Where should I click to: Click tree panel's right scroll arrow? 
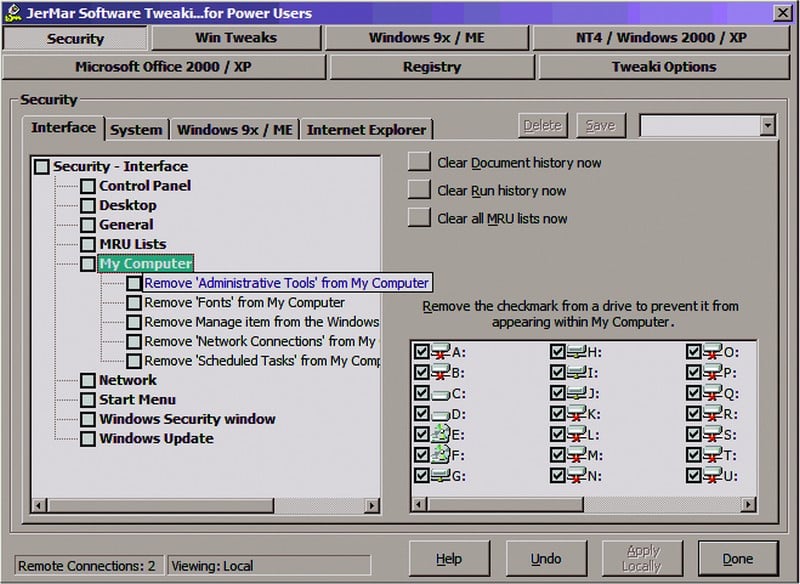click(x=372, y=505)
